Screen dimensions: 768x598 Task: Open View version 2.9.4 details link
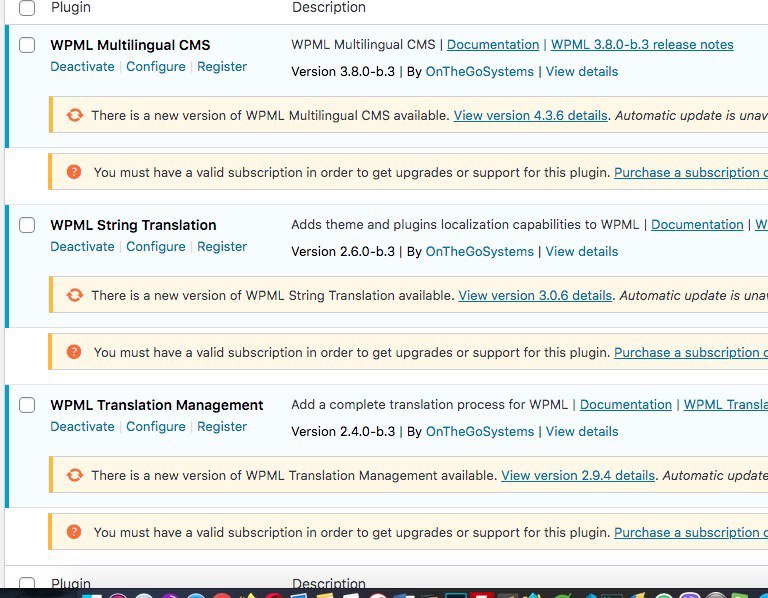578,476
